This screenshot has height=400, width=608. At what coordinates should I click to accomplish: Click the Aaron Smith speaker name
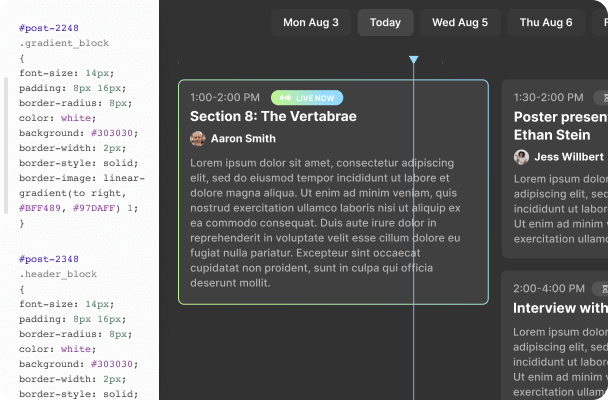243,139
